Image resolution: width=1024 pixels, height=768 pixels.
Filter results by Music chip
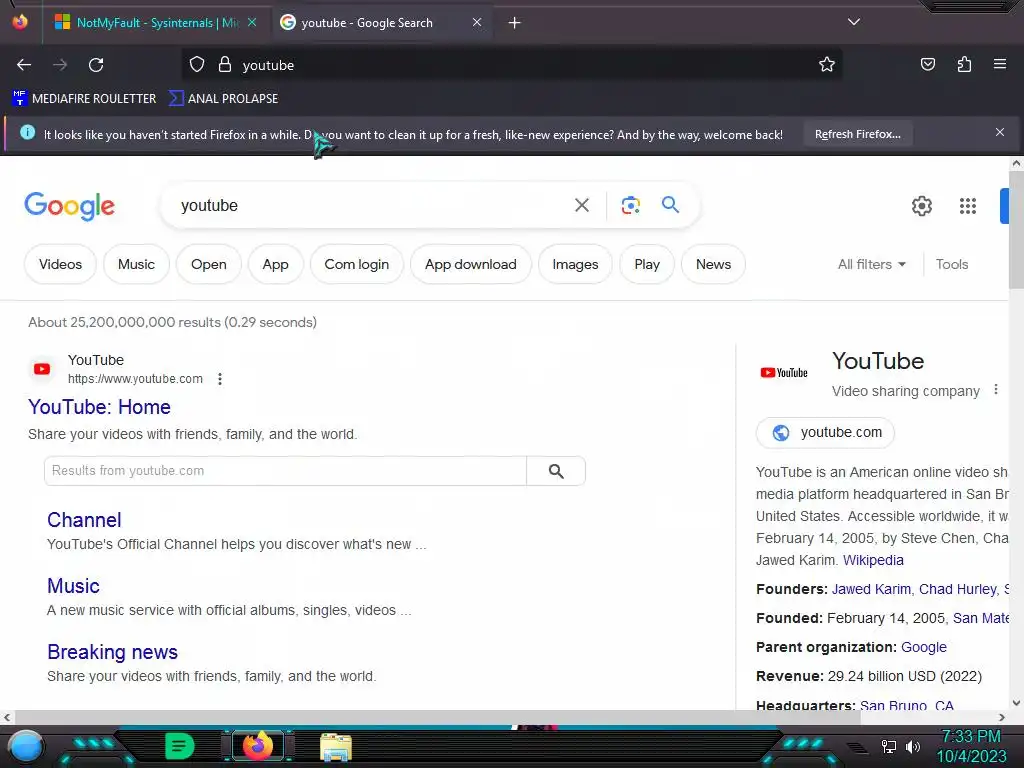click(x=136, y=264)
